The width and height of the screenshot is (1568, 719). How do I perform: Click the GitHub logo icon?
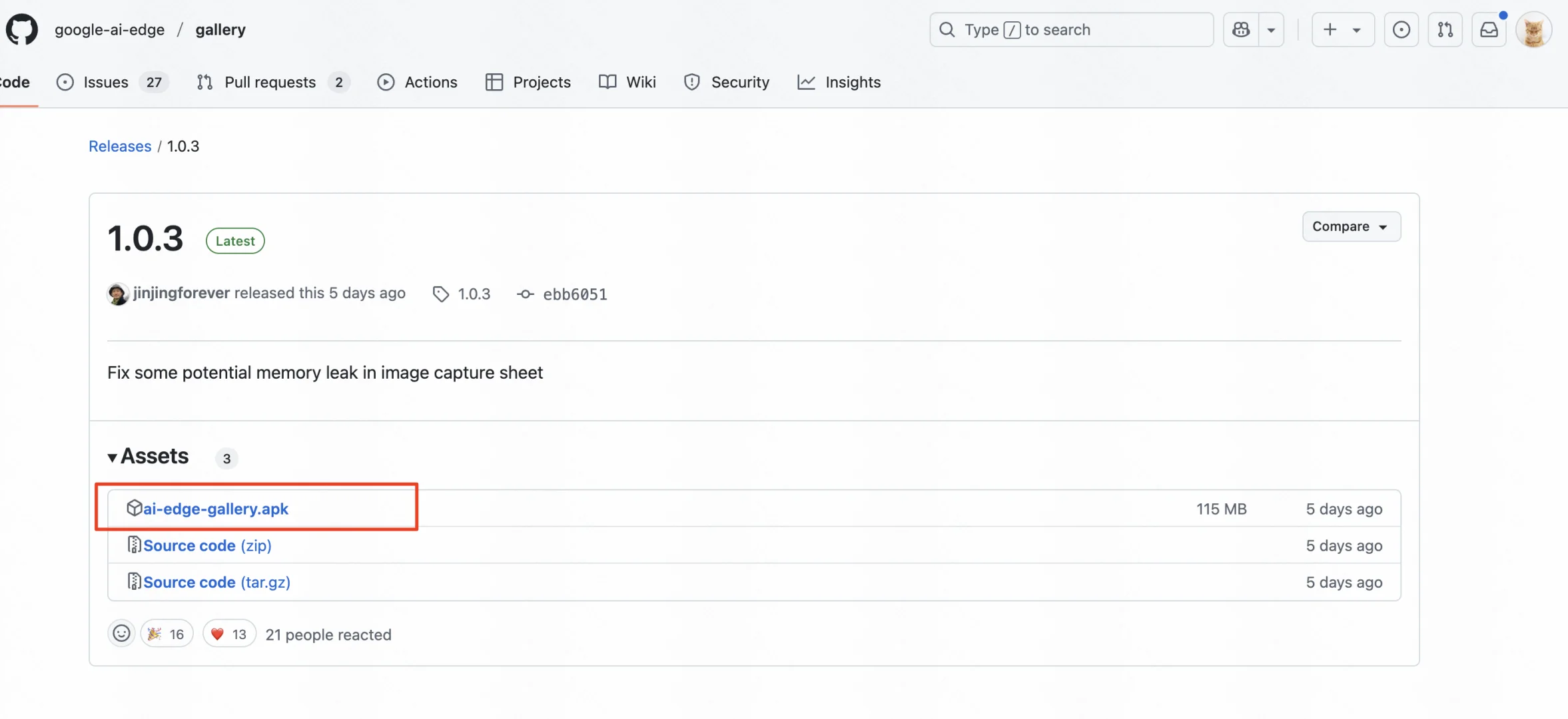tap(22, 30)
